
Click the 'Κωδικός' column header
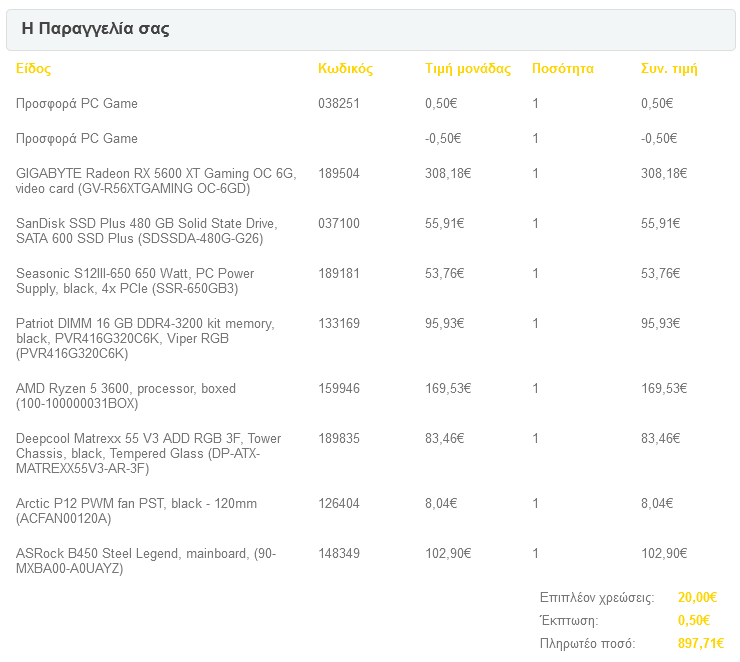pyautogui.click(x=345, y=69)
